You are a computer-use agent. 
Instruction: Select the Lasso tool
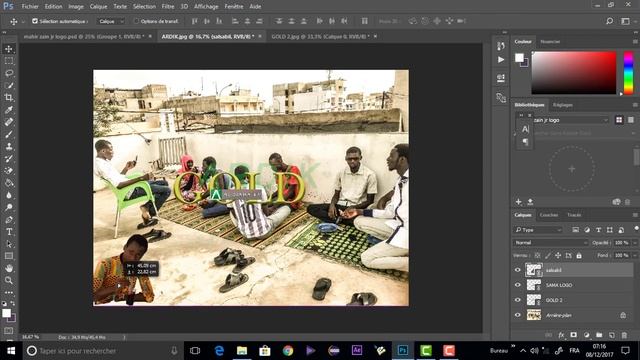coord(9,73)
